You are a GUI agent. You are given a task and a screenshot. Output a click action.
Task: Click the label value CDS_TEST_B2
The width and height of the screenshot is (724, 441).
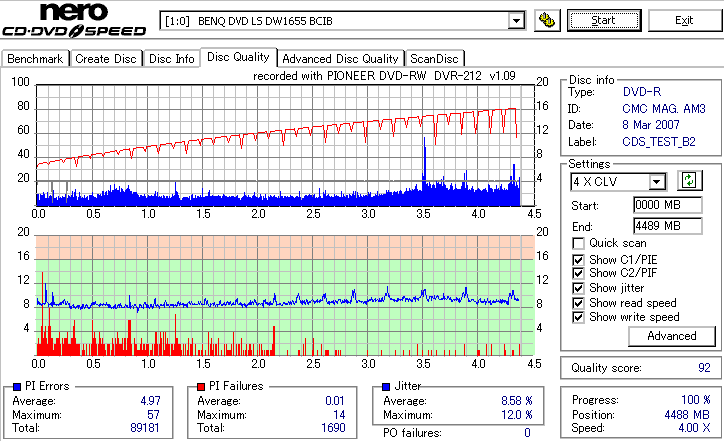[659, 142]
